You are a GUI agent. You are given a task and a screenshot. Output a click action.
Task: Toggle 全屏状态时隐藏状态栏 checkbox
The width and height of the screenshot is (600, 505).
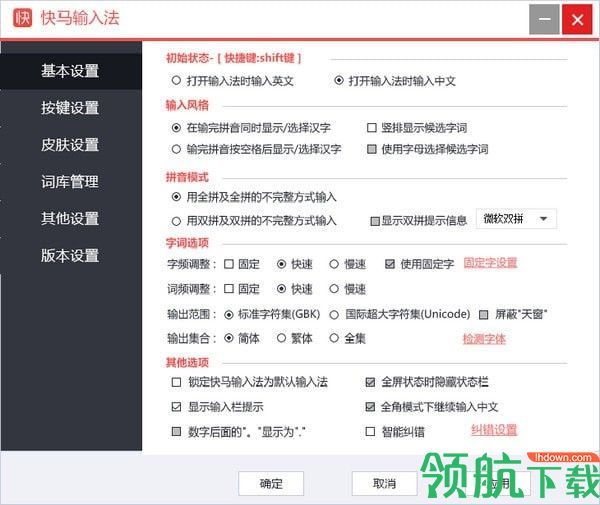click(x=370, y=382)
